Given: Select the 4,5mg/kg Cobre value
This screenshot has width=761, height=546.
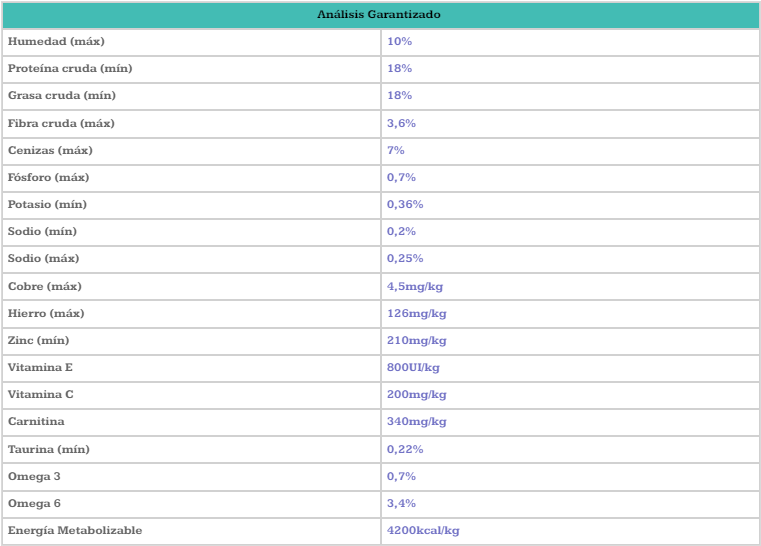Looking at the screenshot, I should point(415,286).
